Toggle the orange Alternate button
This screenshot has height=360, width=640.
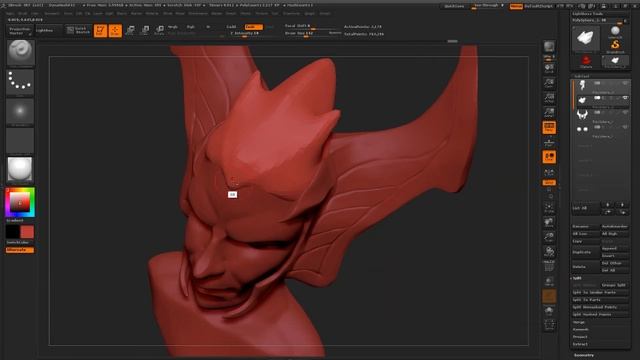pos(20,250)
